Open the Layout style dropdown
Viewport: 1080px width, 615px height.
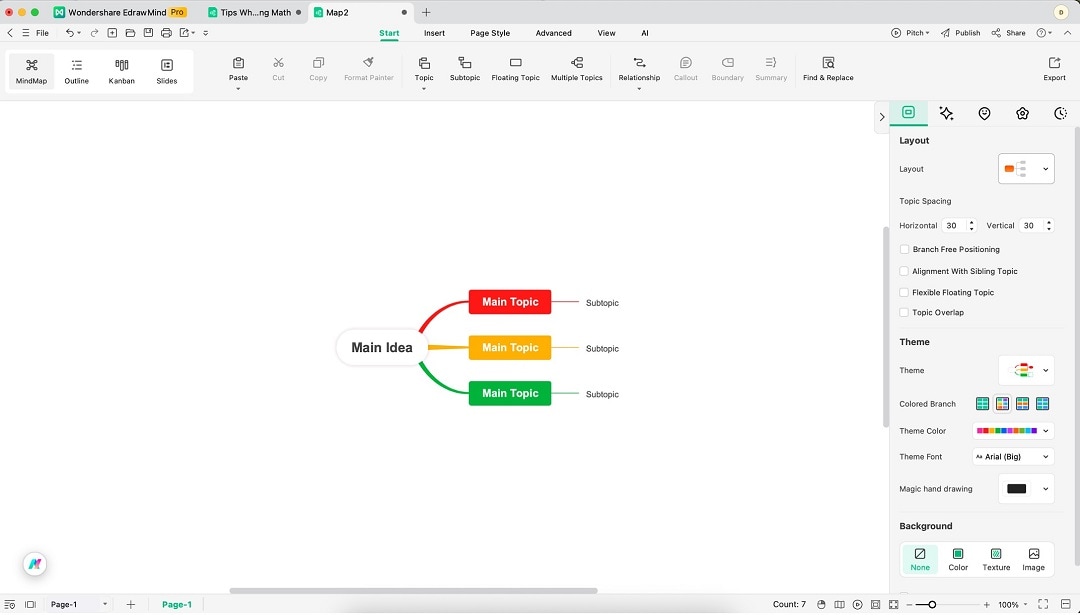click(1026, 168)
